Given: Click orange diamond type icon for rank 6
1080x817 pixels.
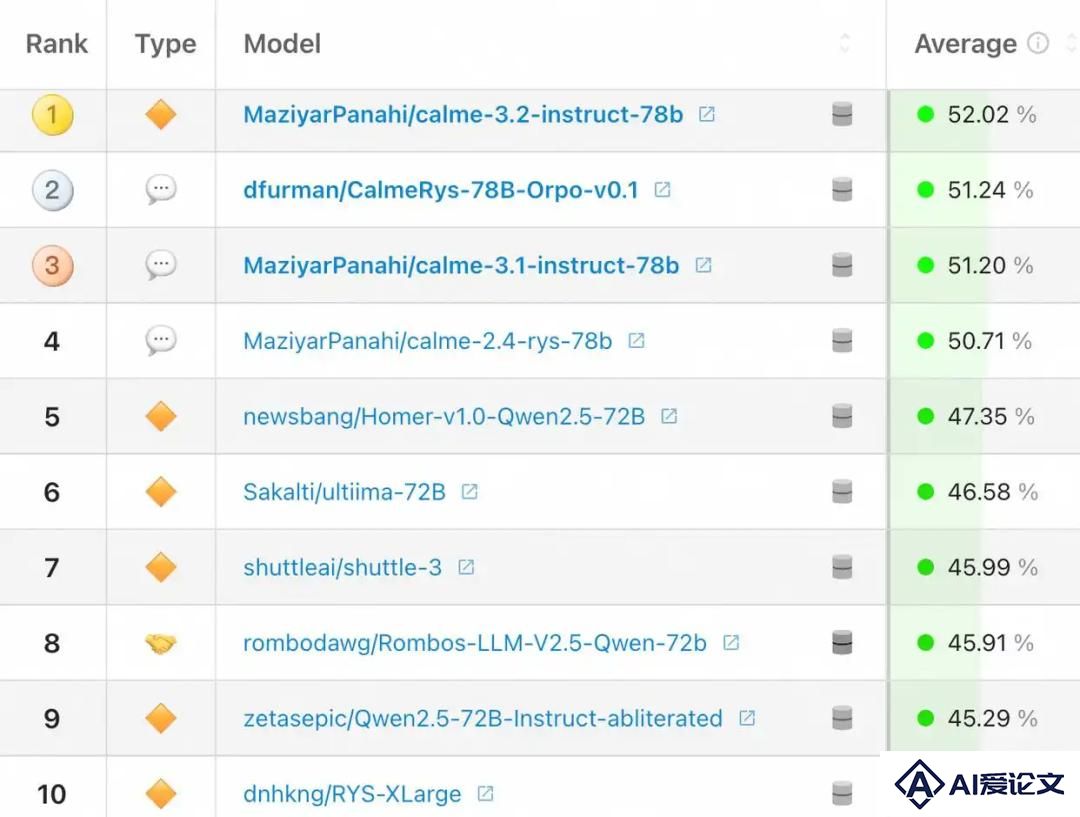Looking at the screenshot, I should 161,492.
